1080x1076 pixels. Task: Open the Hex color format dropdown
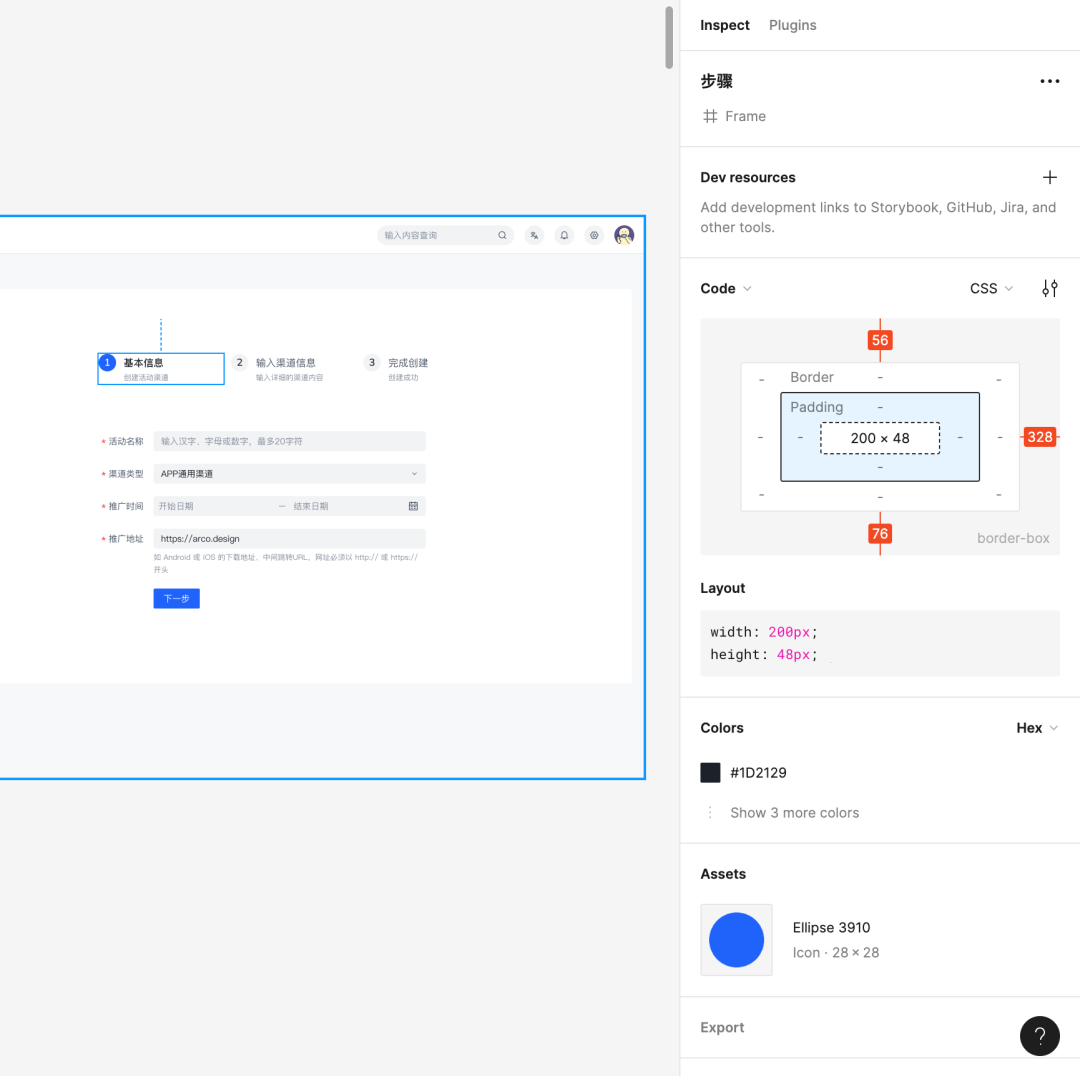(1037, 728)
